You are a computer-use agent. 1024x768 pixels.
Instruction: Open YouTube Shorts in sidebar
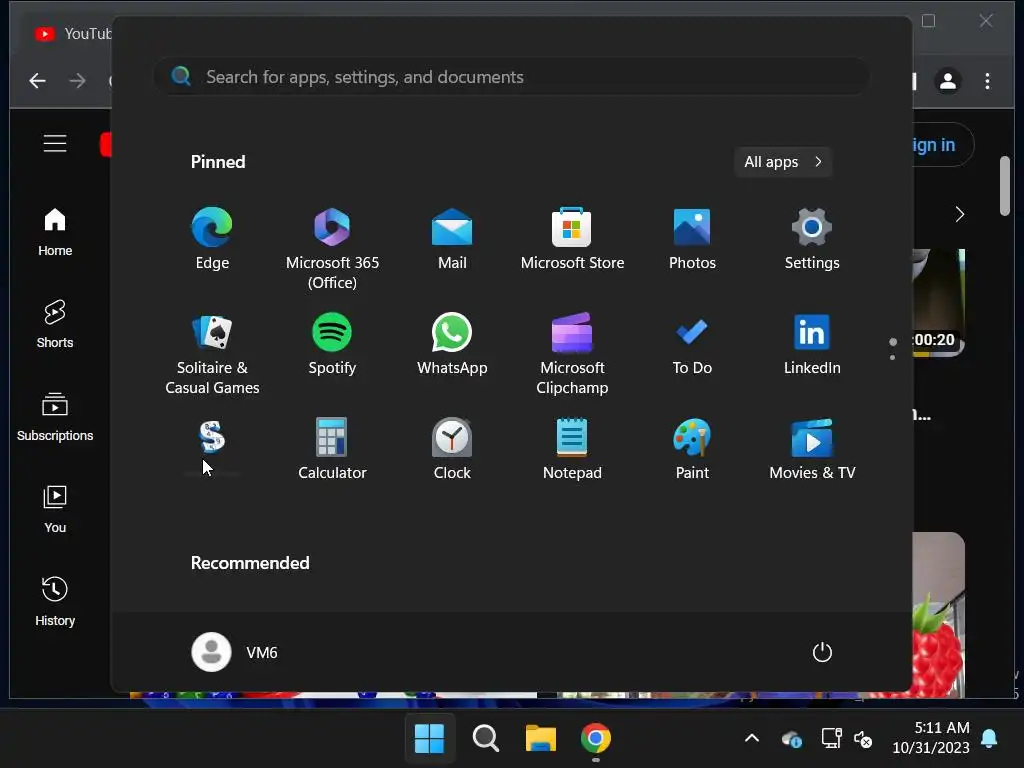coord(55,324)
